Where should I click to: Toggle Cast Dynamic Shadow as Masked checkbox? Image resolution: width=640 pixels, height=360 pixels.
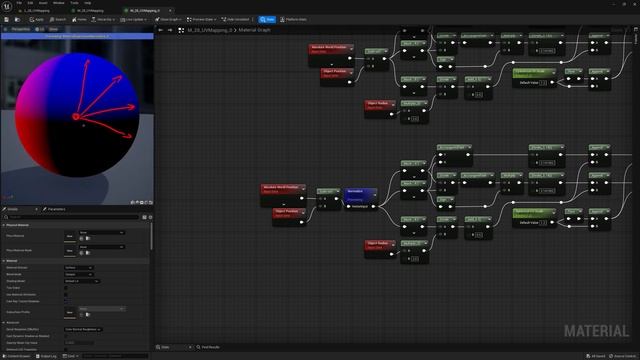click(x=66, y=336)
